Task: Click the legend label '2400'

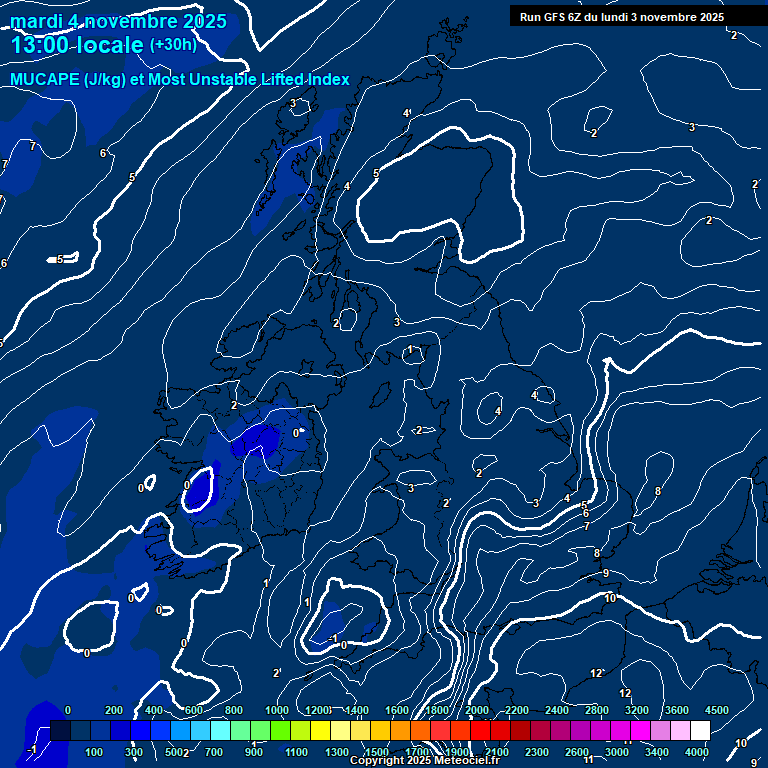Action: point(557,710)
